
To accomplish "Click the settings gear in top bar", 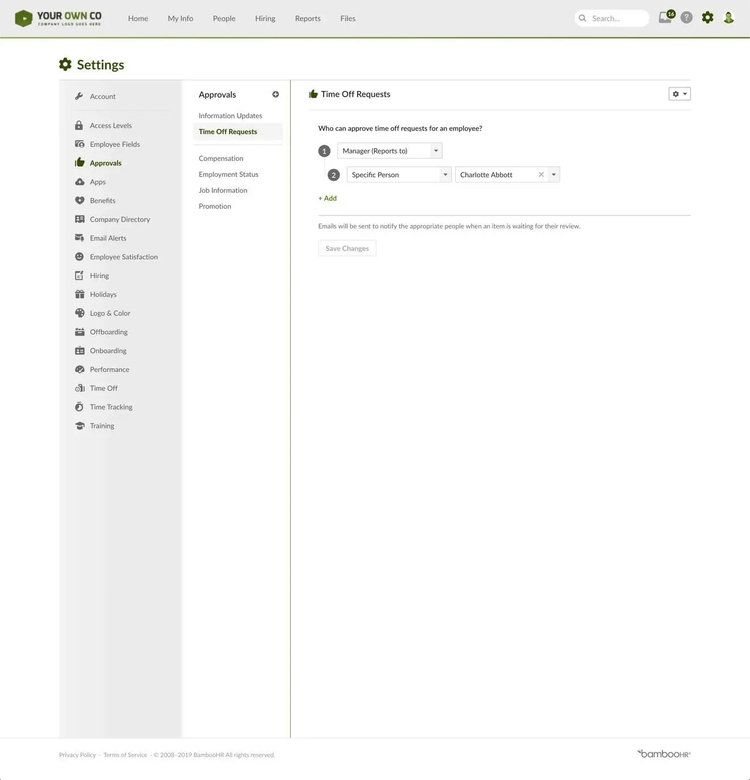I will point(707,18).
